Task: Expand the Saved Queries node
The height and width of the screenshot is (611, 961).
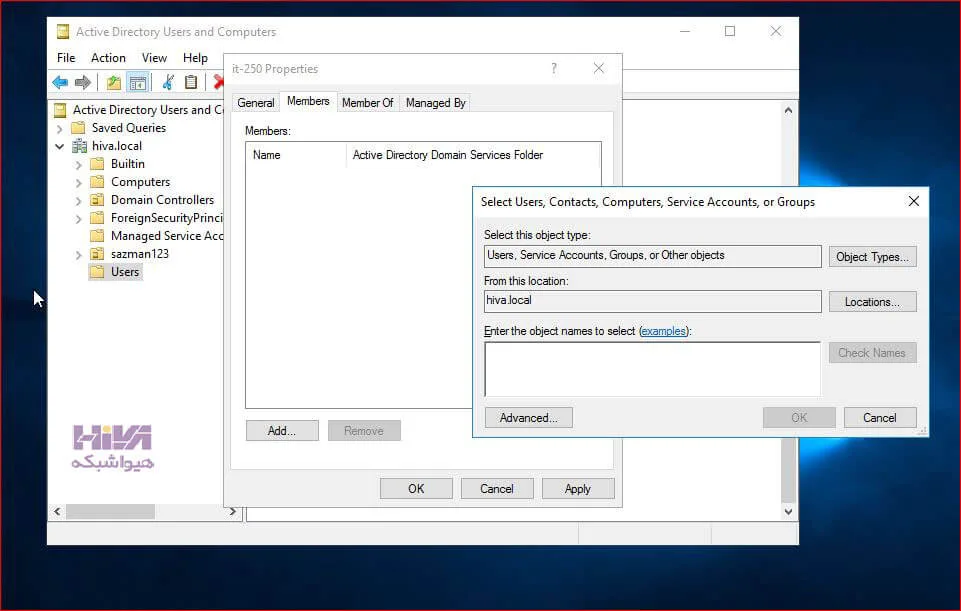Action: (x=59, y=129)
